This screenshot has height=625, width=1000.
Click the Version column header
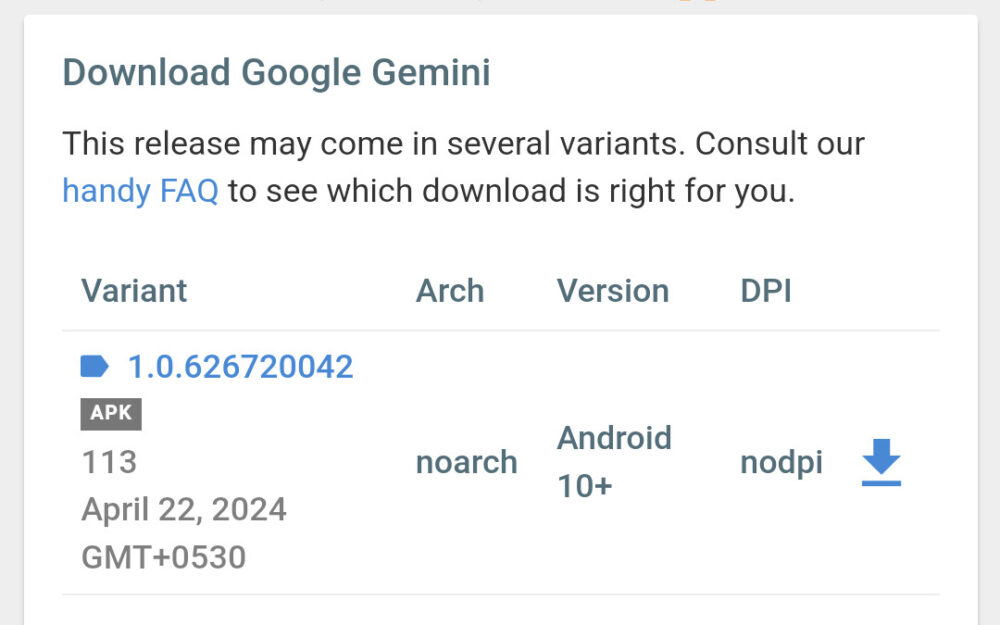613,291
